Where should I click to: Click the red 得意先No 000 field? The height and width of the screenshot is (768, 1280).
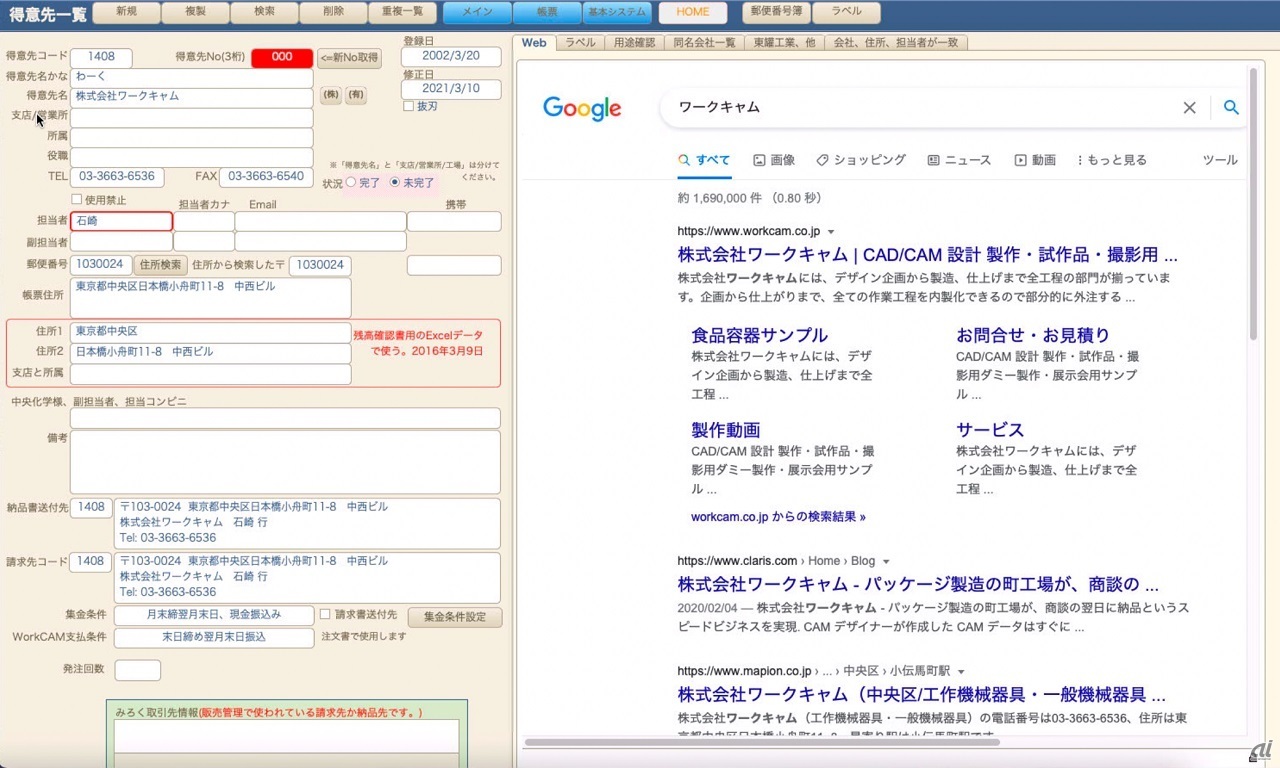point(282,58)
